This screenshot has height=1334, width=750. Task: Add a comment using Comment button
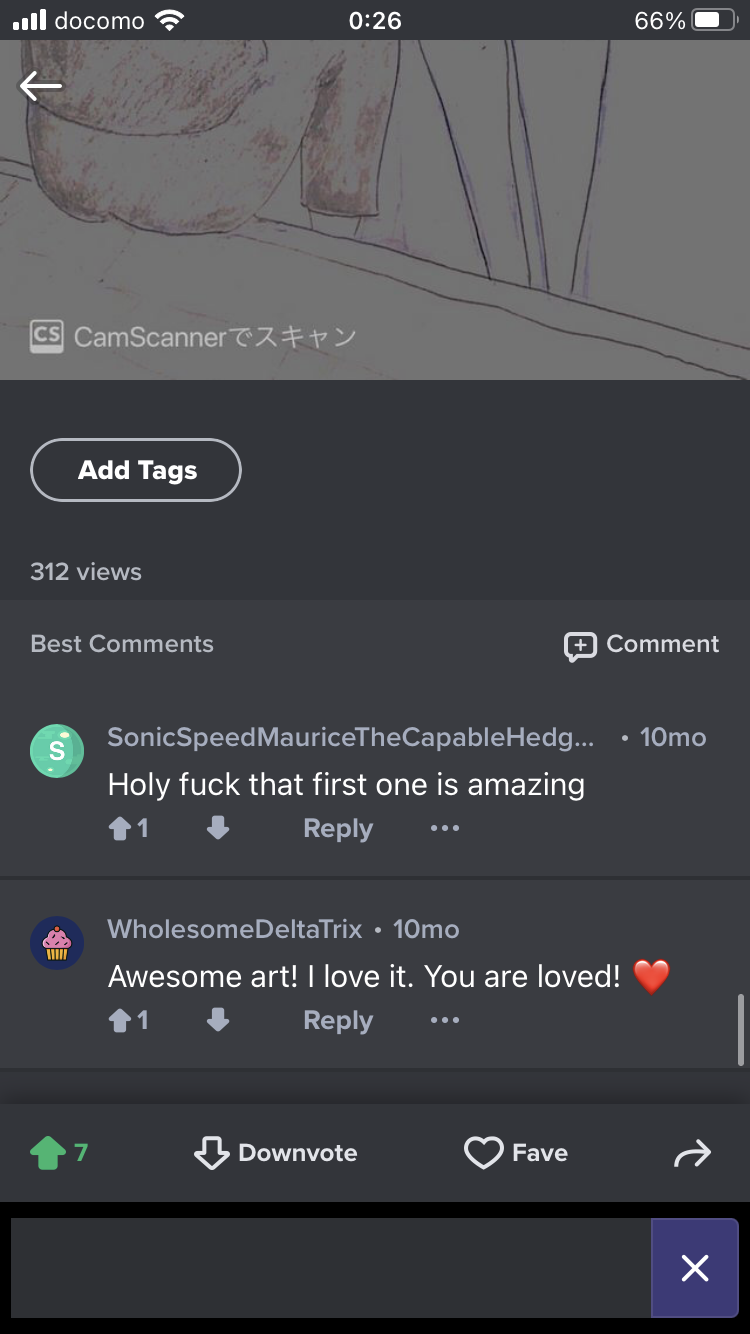point(642,645)
